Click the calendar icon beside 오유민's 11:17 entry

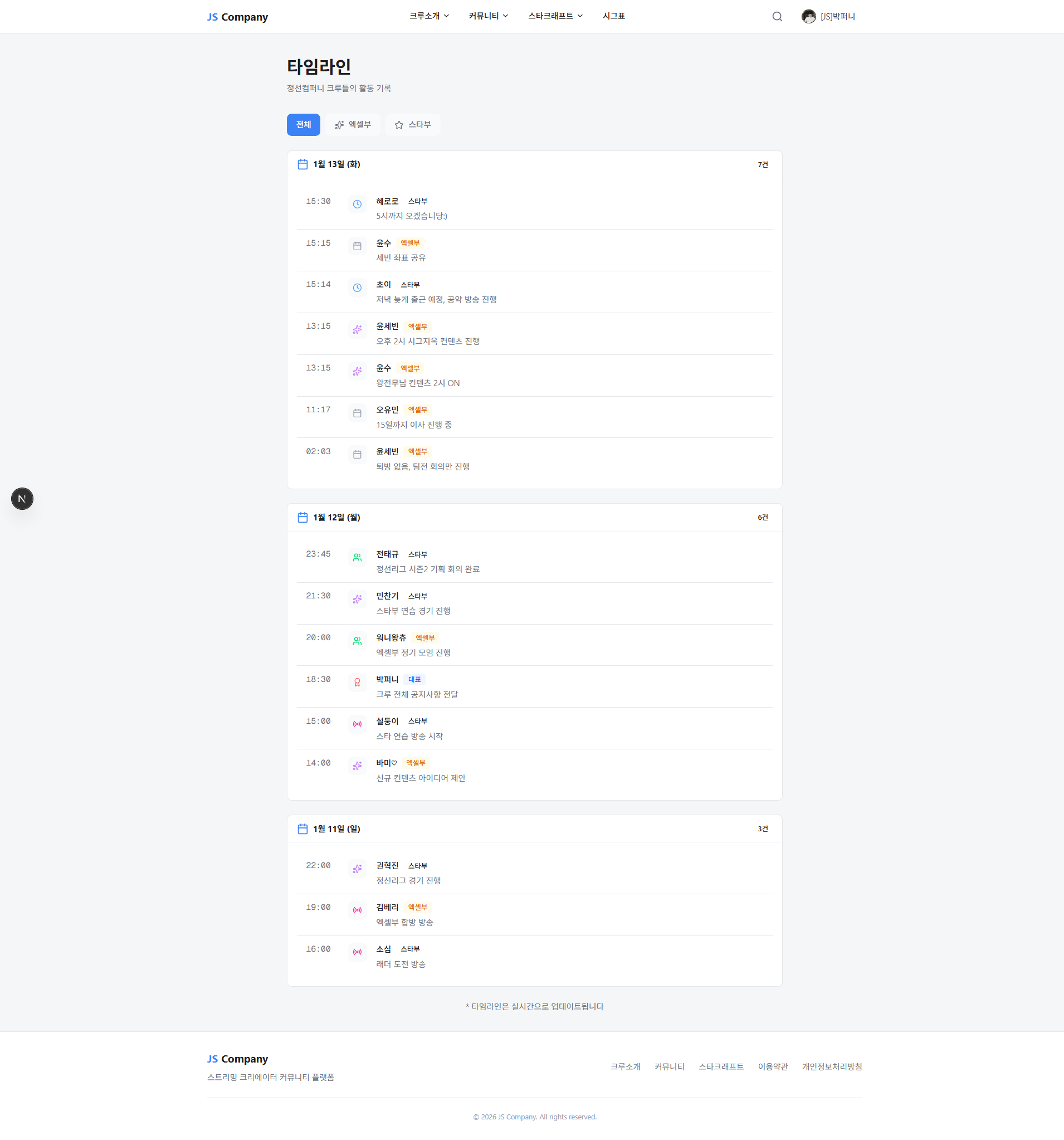(x=357, y=413)
